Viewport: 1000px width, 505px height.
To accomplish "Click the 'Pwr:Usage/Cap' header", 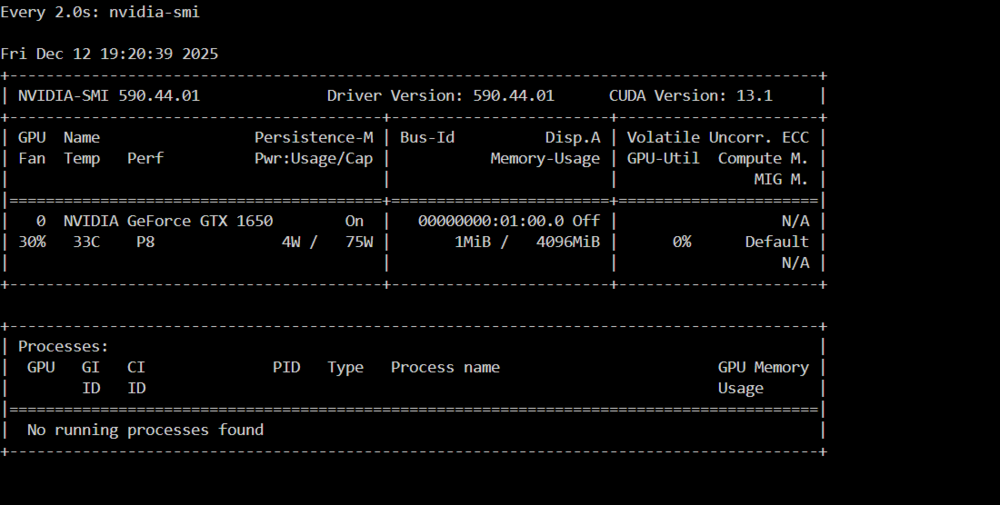I will pos(314,159).
